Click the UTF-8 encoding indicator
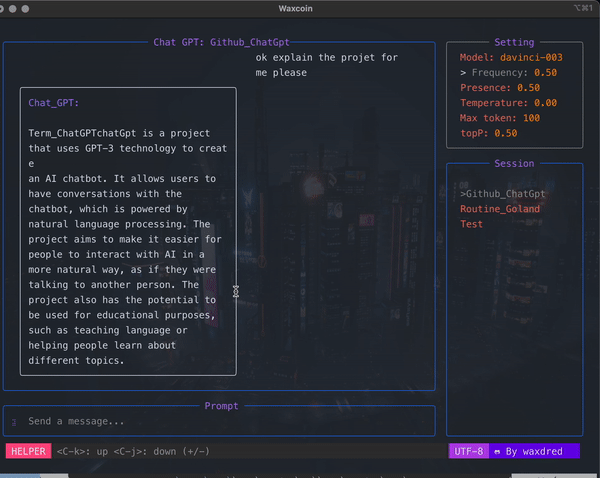This screenshot has width=600, height=478. point(468,451)
